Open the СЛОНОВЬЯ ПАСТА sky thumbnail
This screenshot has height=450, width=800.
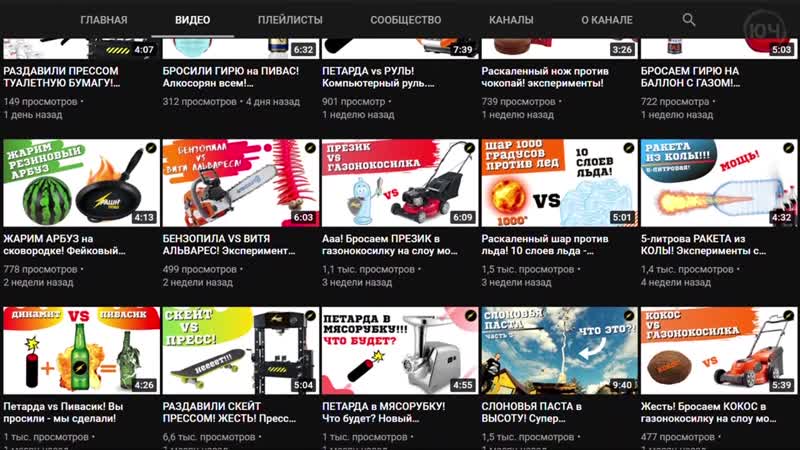pyautogui.click(x=560, y=351)
